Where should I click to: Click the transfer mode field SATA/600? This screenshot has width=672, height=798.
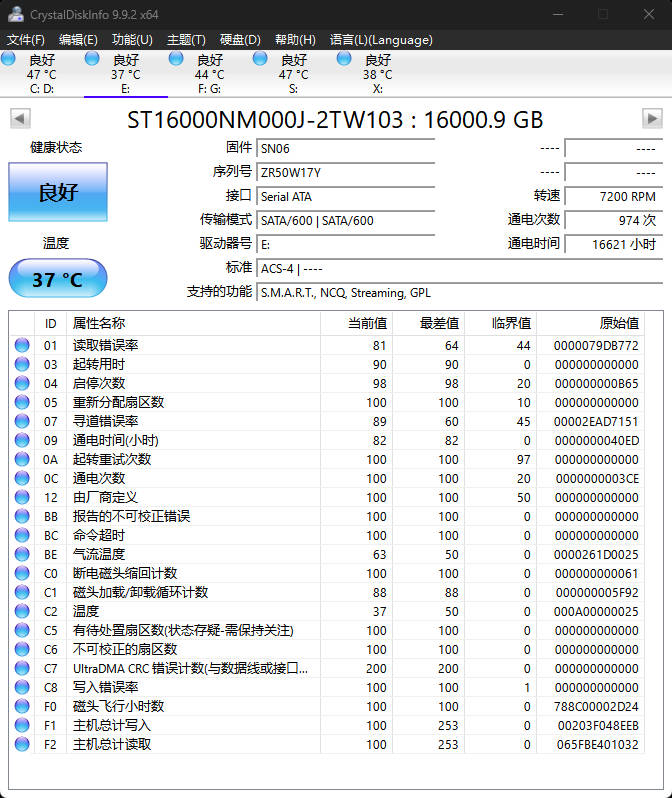[346, 220]
